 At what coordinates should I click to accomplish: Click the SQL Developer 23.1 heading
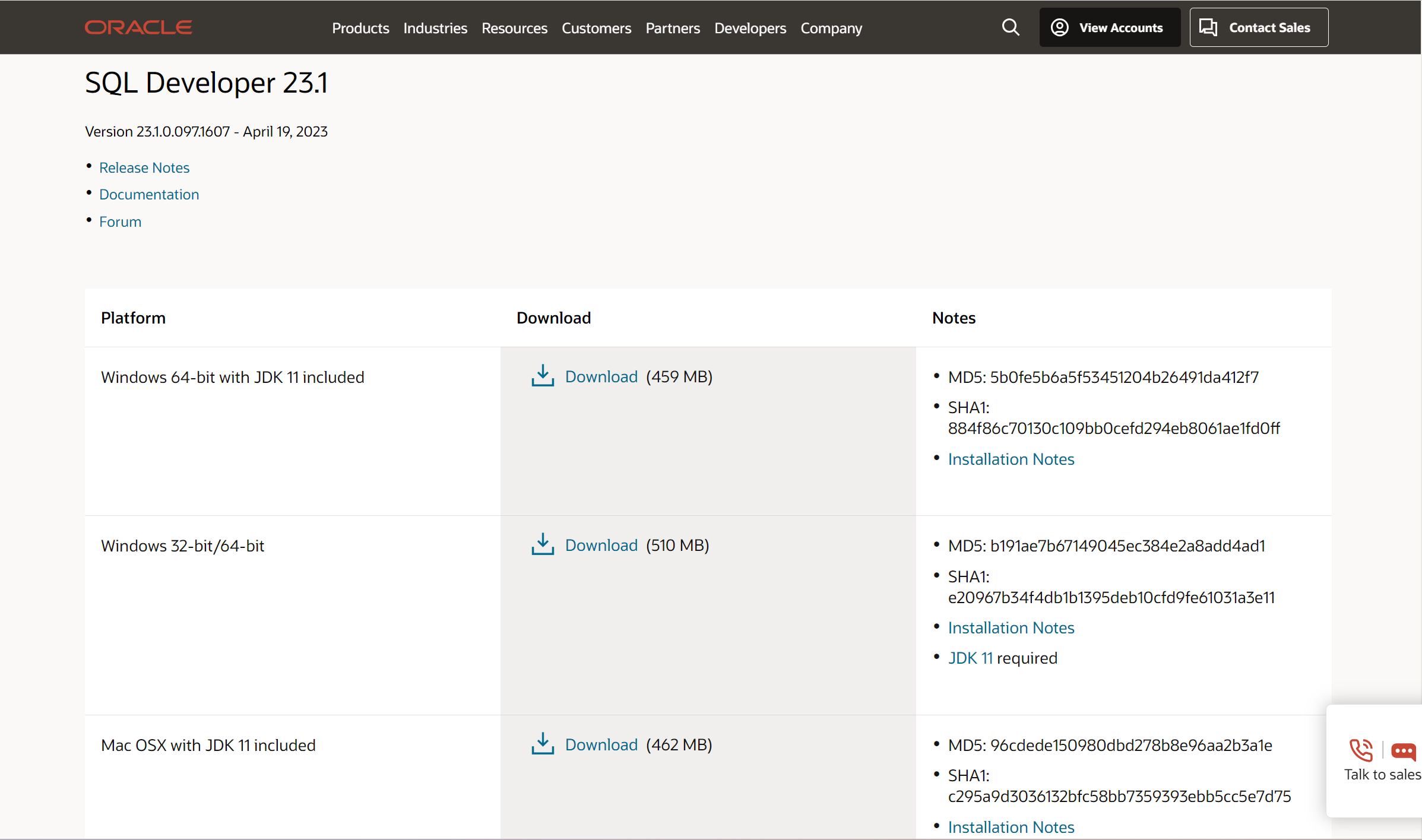[206, 83]
